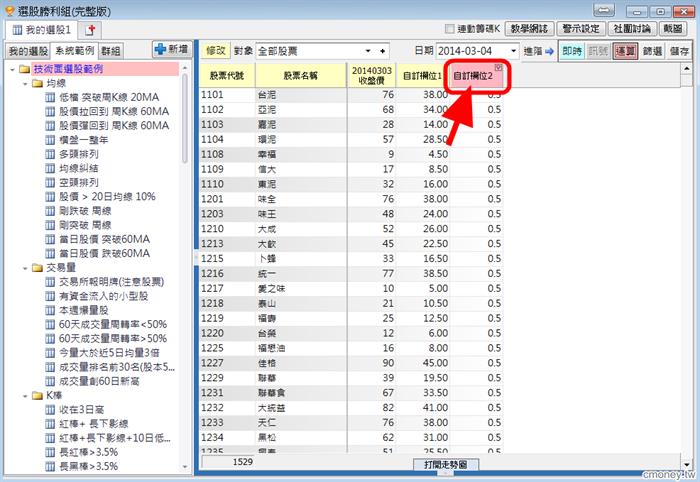Click the 進階 label button
Image resolution: width=700 pixels, height=482 pixels.
533,51
